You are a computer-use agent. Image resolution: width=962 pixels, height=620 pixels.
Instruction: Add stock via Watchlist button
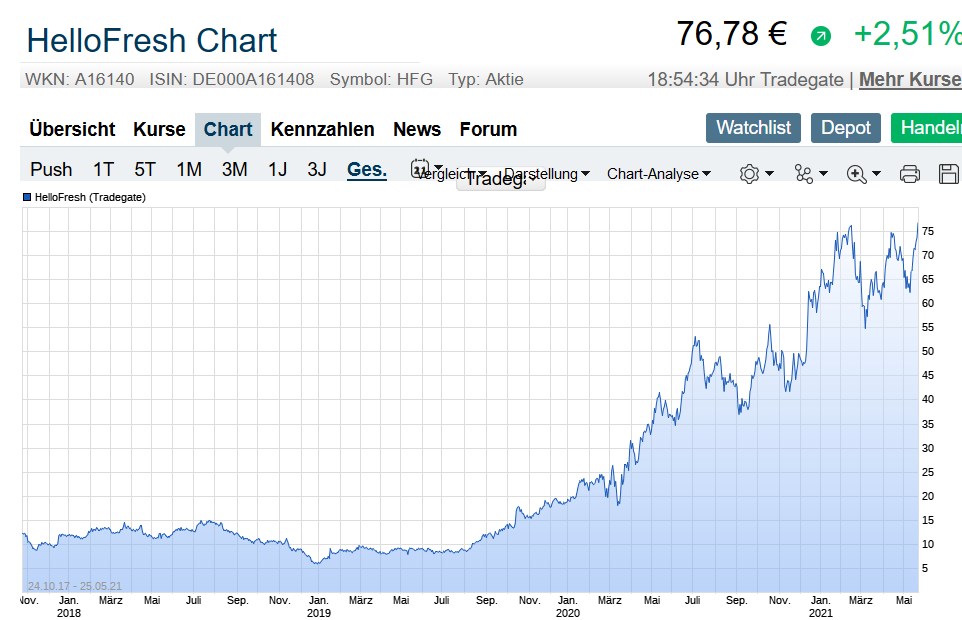753,128
